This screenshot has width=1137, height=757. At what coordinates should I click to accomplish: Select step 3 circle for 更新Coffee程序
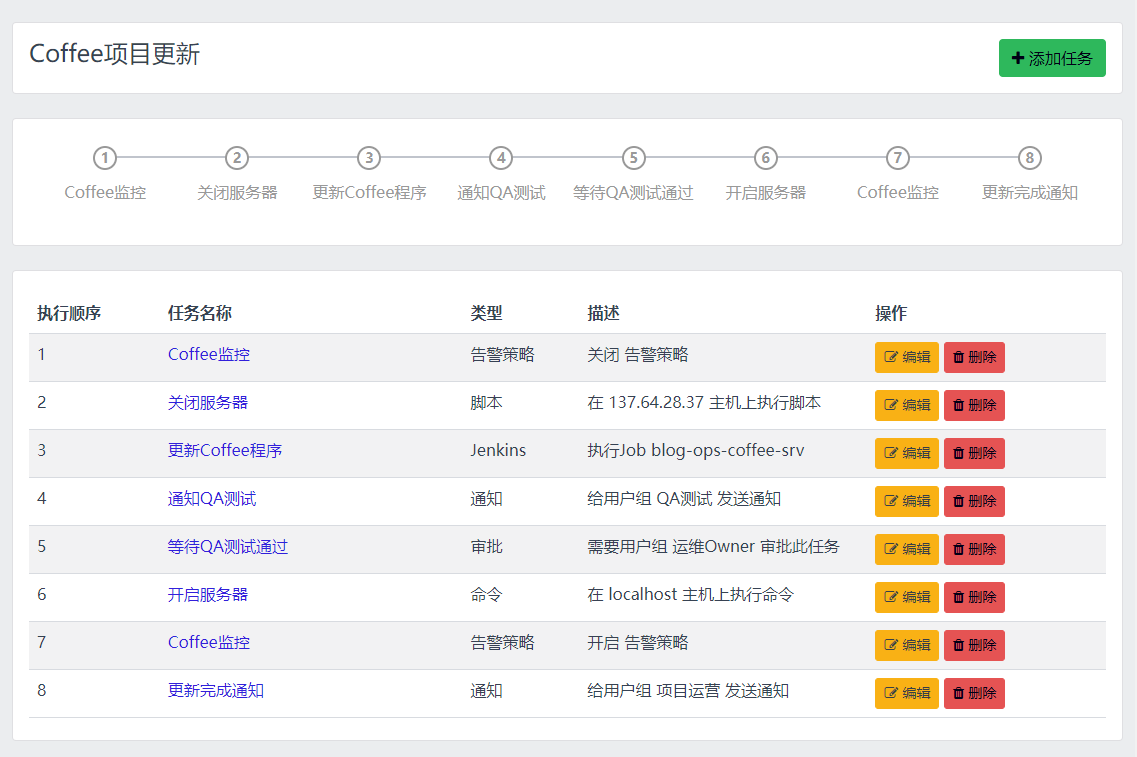[x=369, y=158]
